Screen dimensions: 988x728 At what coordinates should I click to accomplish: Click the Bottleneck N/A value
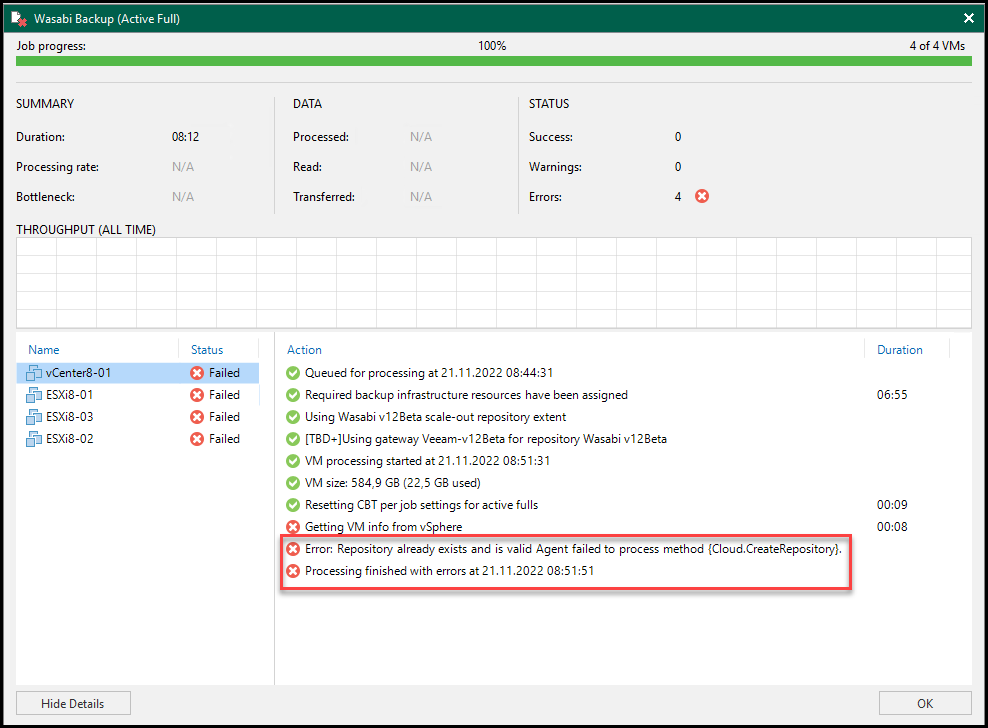point(183,197)
